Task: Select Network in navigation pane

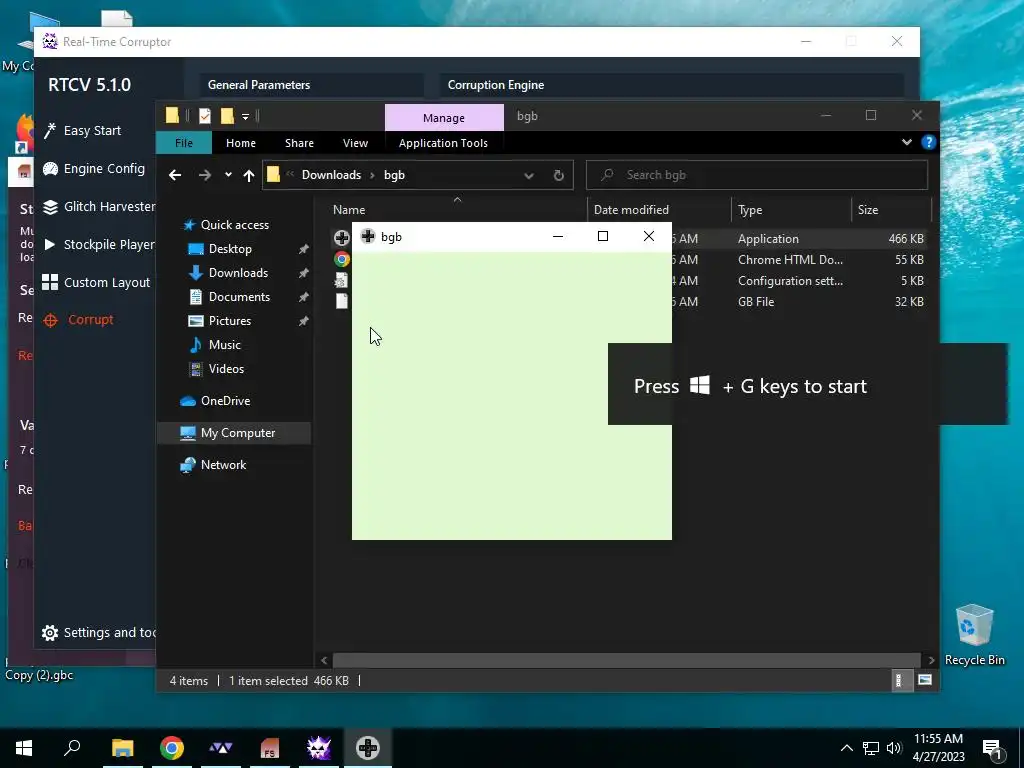Action: click(213, 465)
